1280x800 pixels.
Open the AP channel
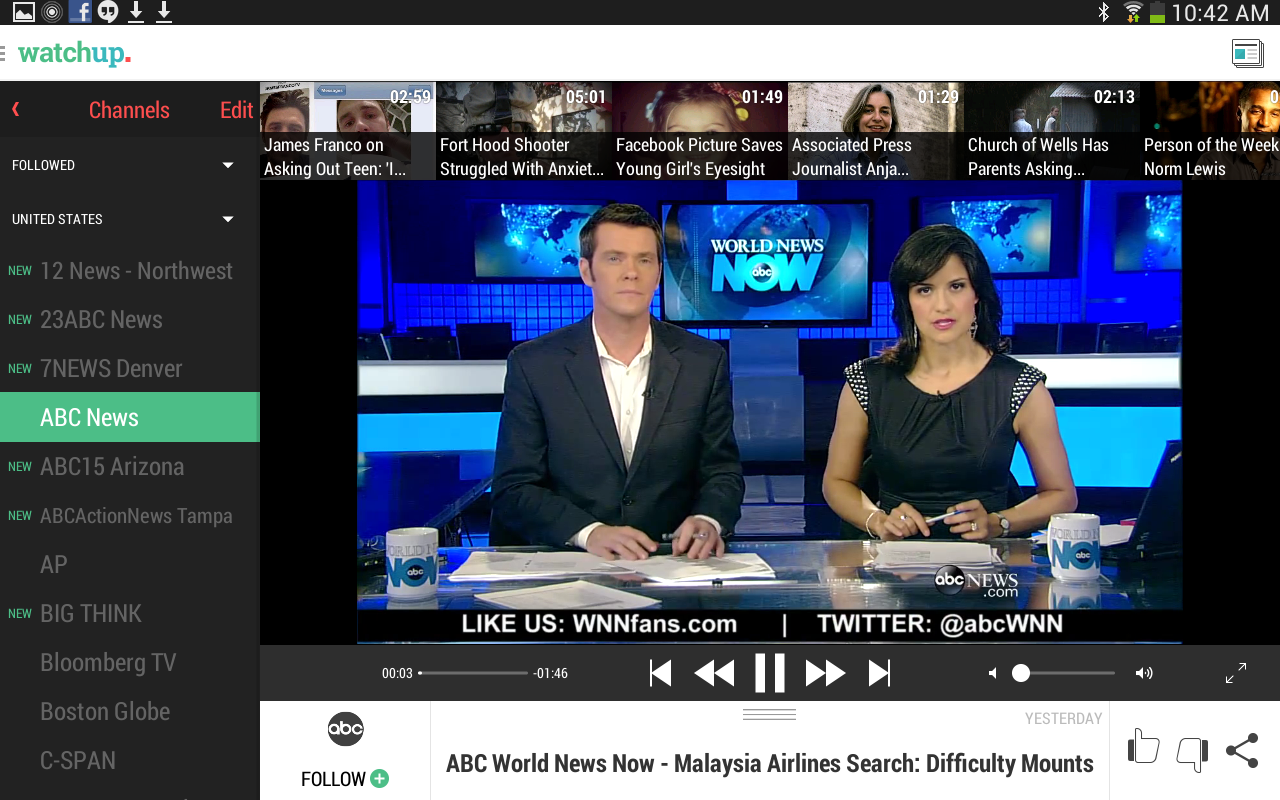[130, 565]
